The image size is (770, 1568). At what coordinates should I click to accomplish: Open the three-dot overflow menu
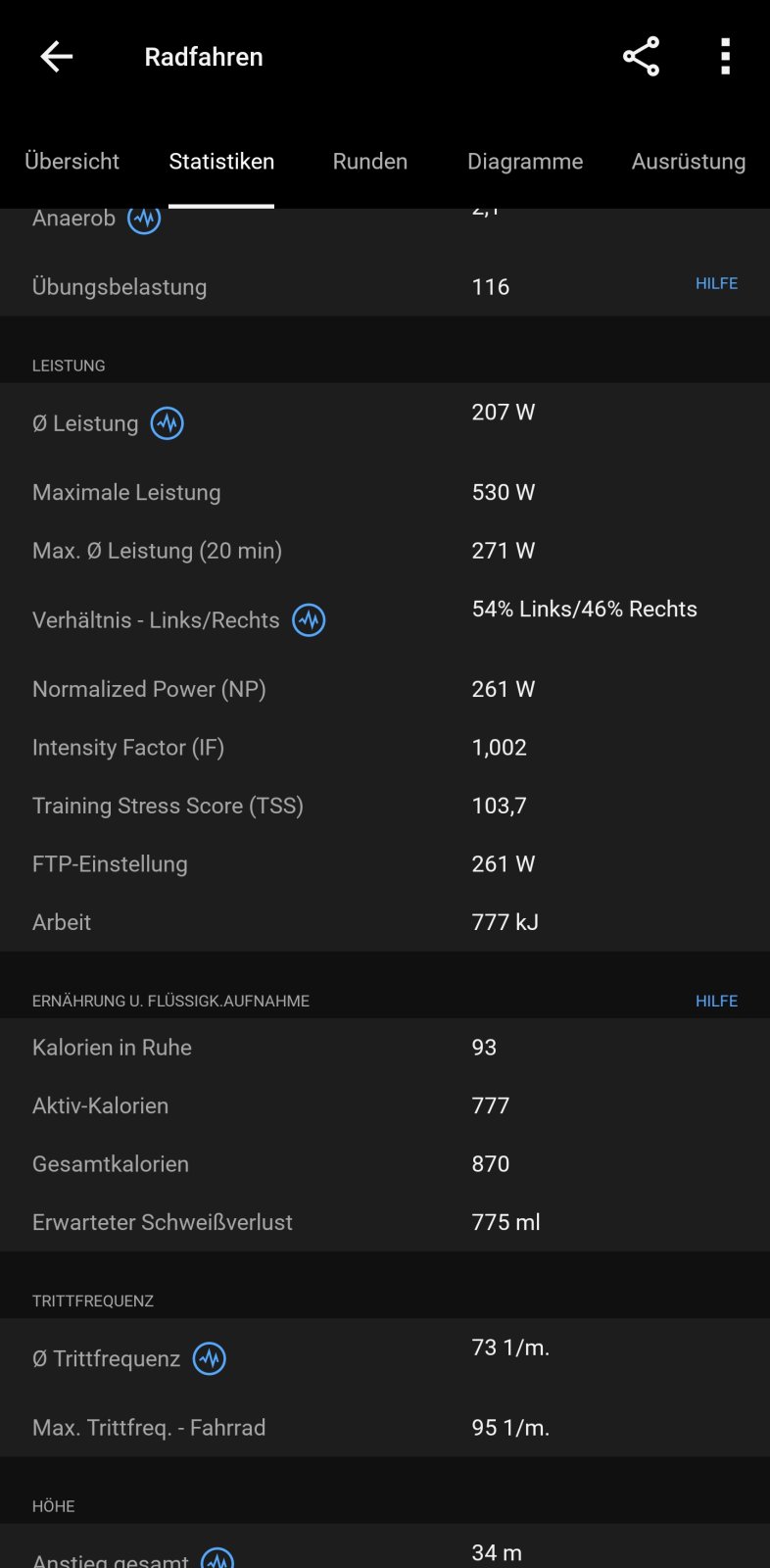[725, 57]
